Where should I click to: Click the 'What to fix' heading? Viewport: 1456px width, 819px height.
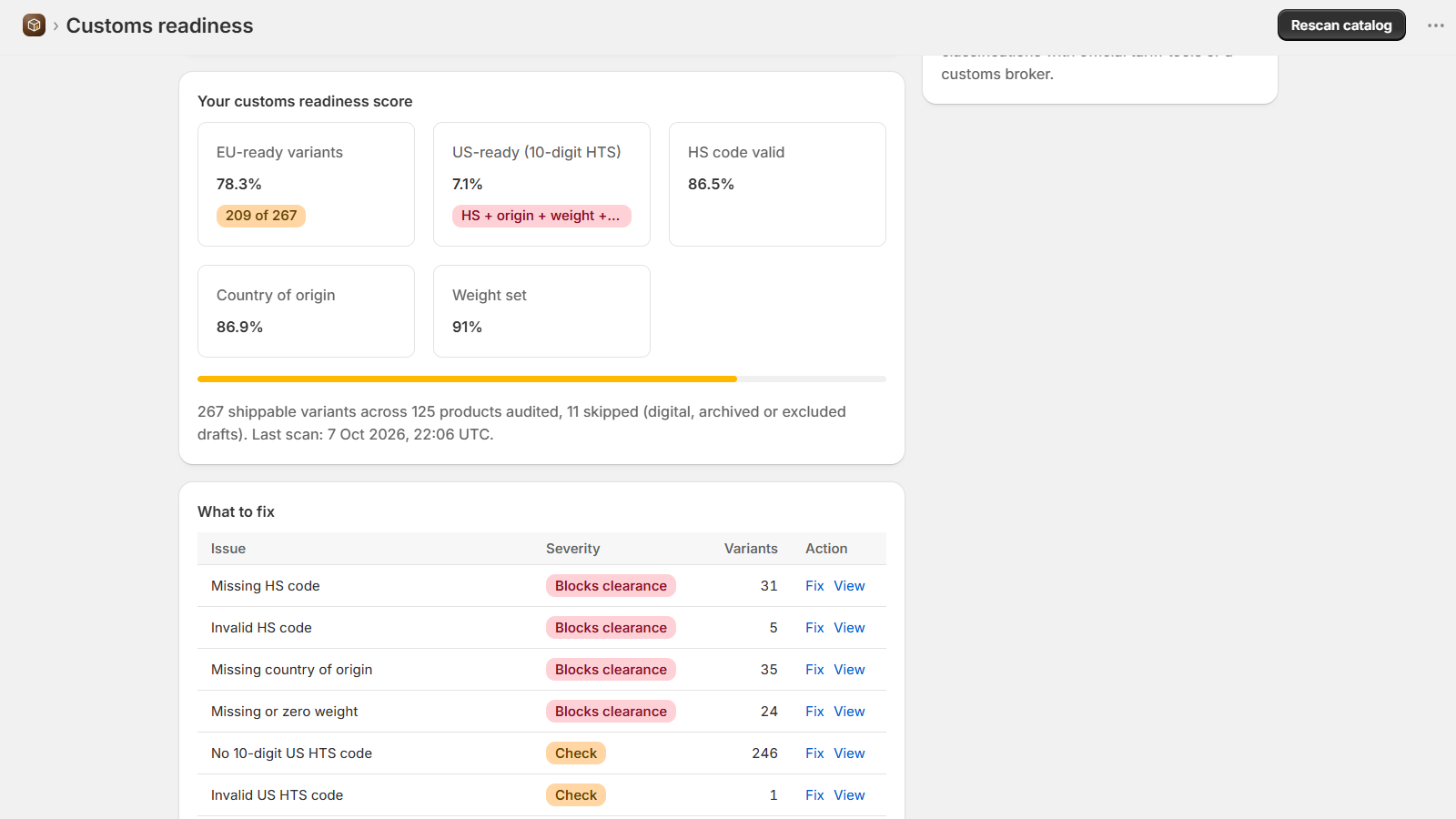[x=236, y=511]
